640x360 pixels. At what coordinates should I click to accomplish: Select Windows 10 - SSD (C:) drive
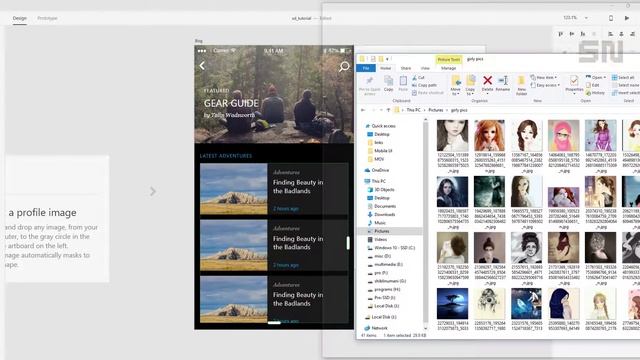point(391,248)
